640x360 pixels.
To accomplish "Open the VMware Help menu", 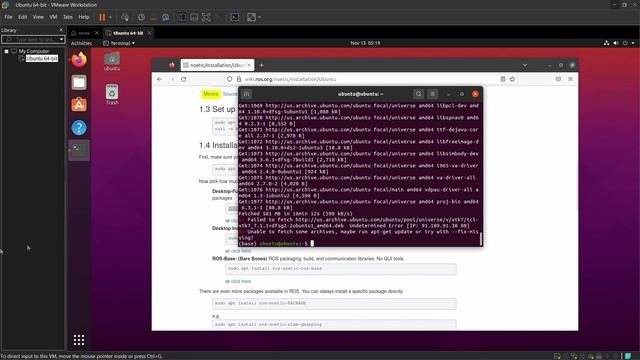I will click(84, 17).
